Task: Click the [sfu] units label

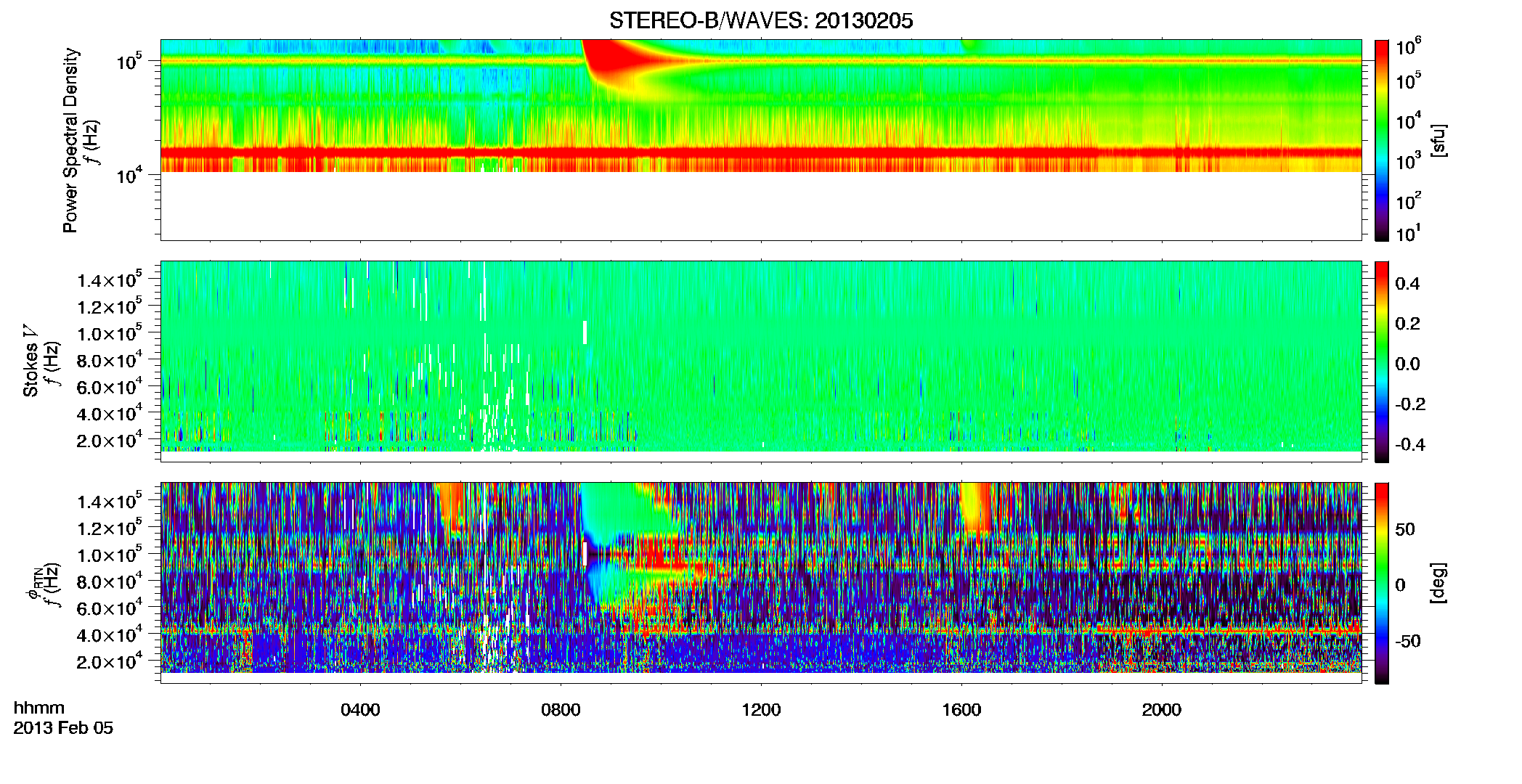Action: coord(1438,140)
